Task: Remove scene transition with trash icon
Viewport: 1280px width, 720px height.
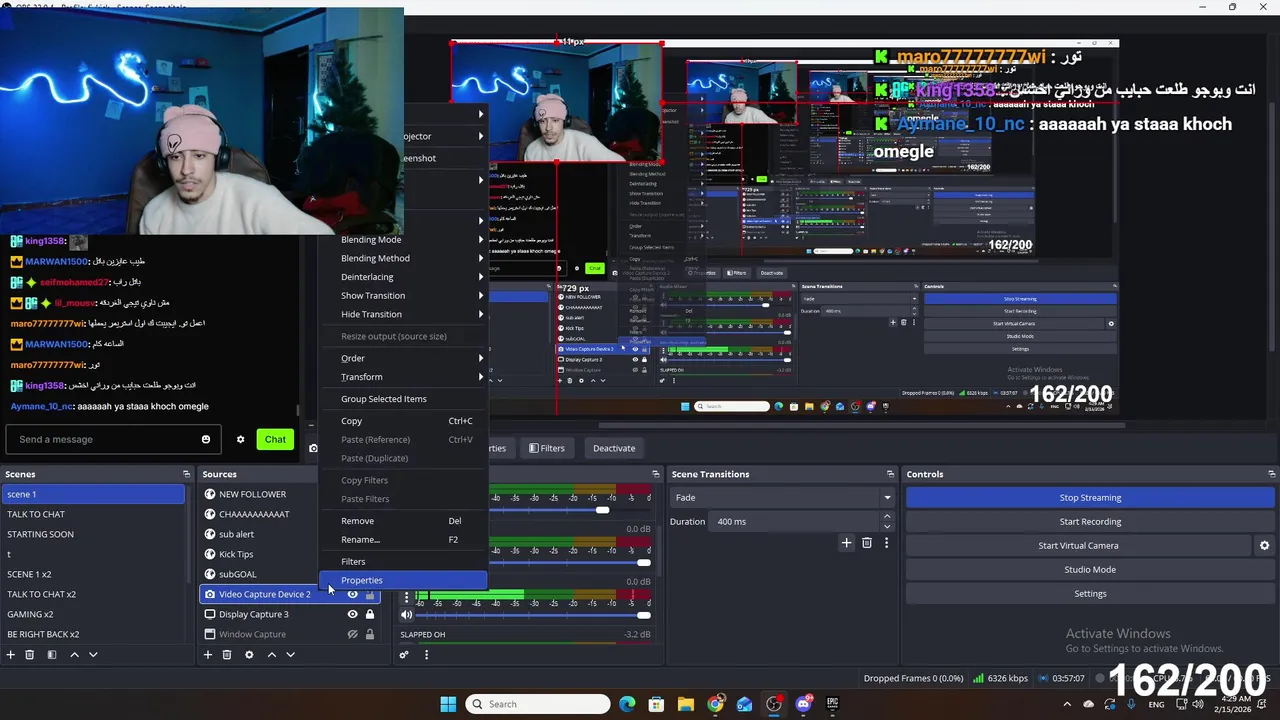Action: coord(867,543)
